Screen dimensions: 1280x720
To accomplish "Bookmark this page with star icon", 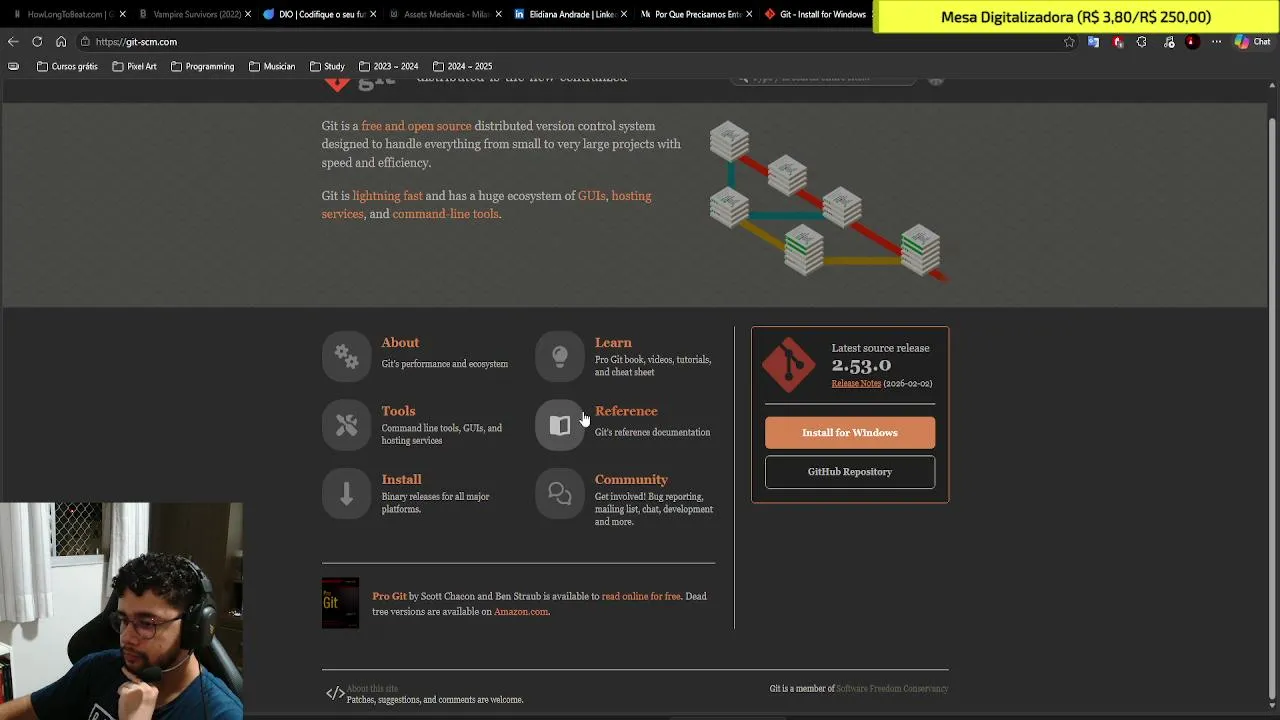I will point(1069,42).
